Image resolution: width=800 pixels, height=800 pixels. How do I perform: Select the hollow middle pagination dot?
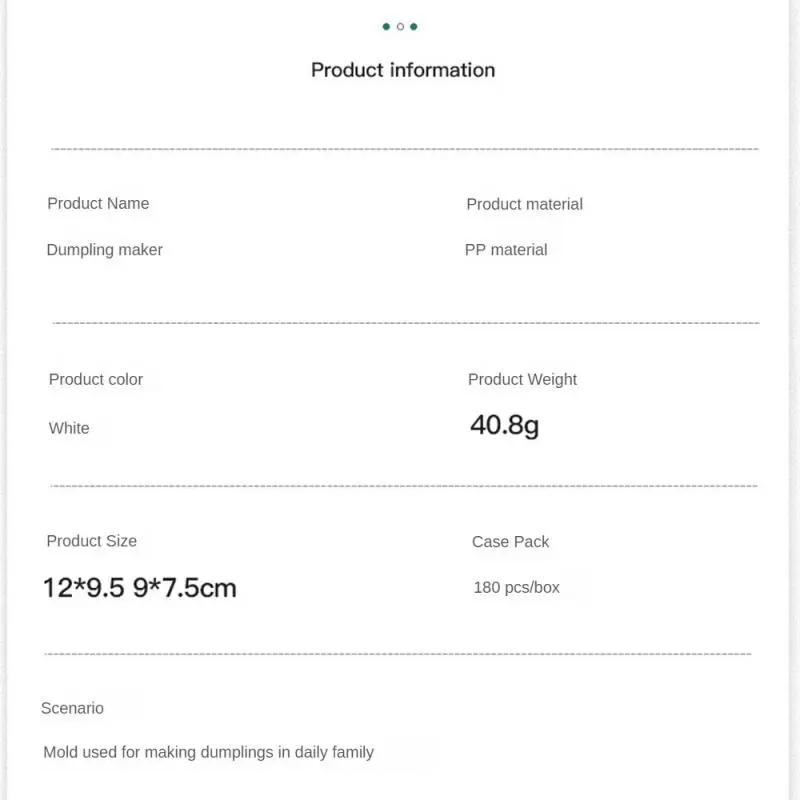coord(400,27)
